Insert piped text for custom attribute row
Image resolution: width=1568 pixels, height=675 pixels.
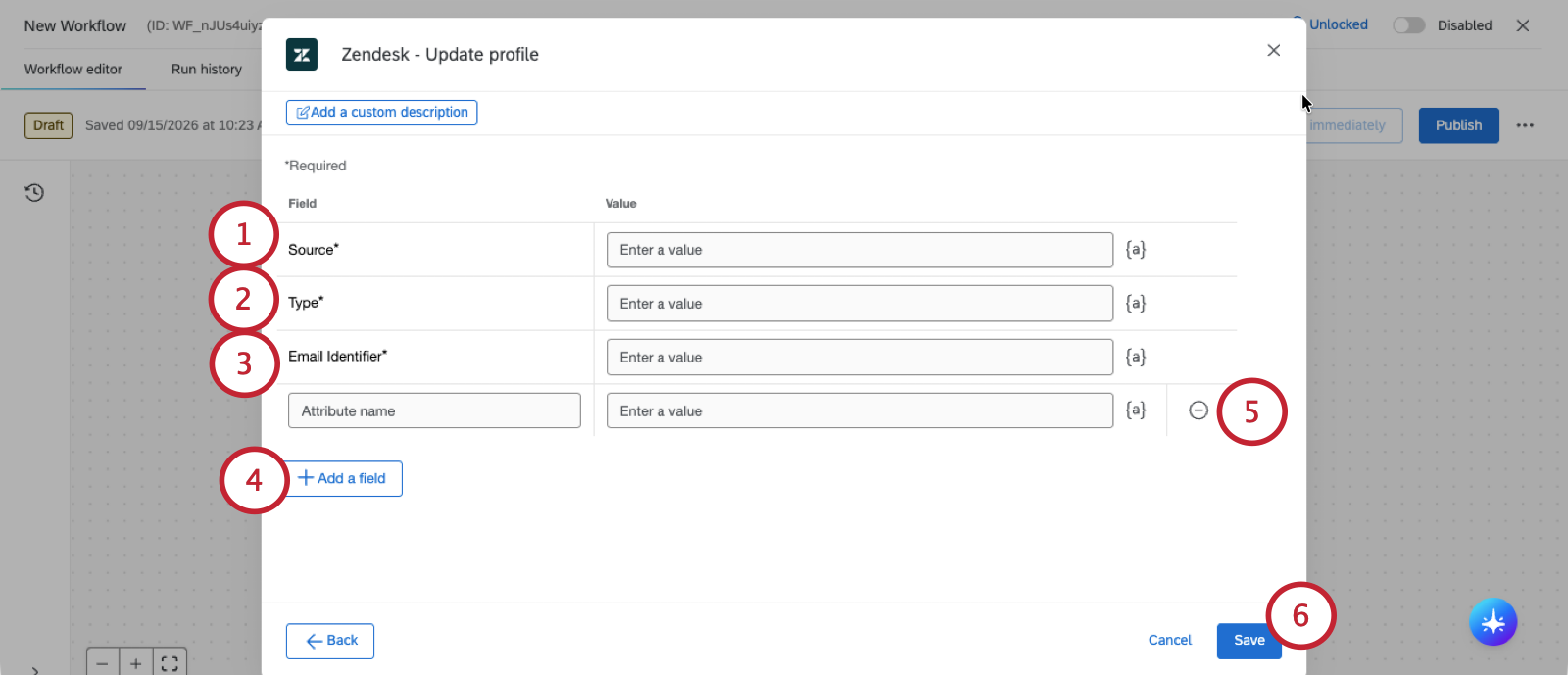pyautogui.click(x=1135, y=410)
